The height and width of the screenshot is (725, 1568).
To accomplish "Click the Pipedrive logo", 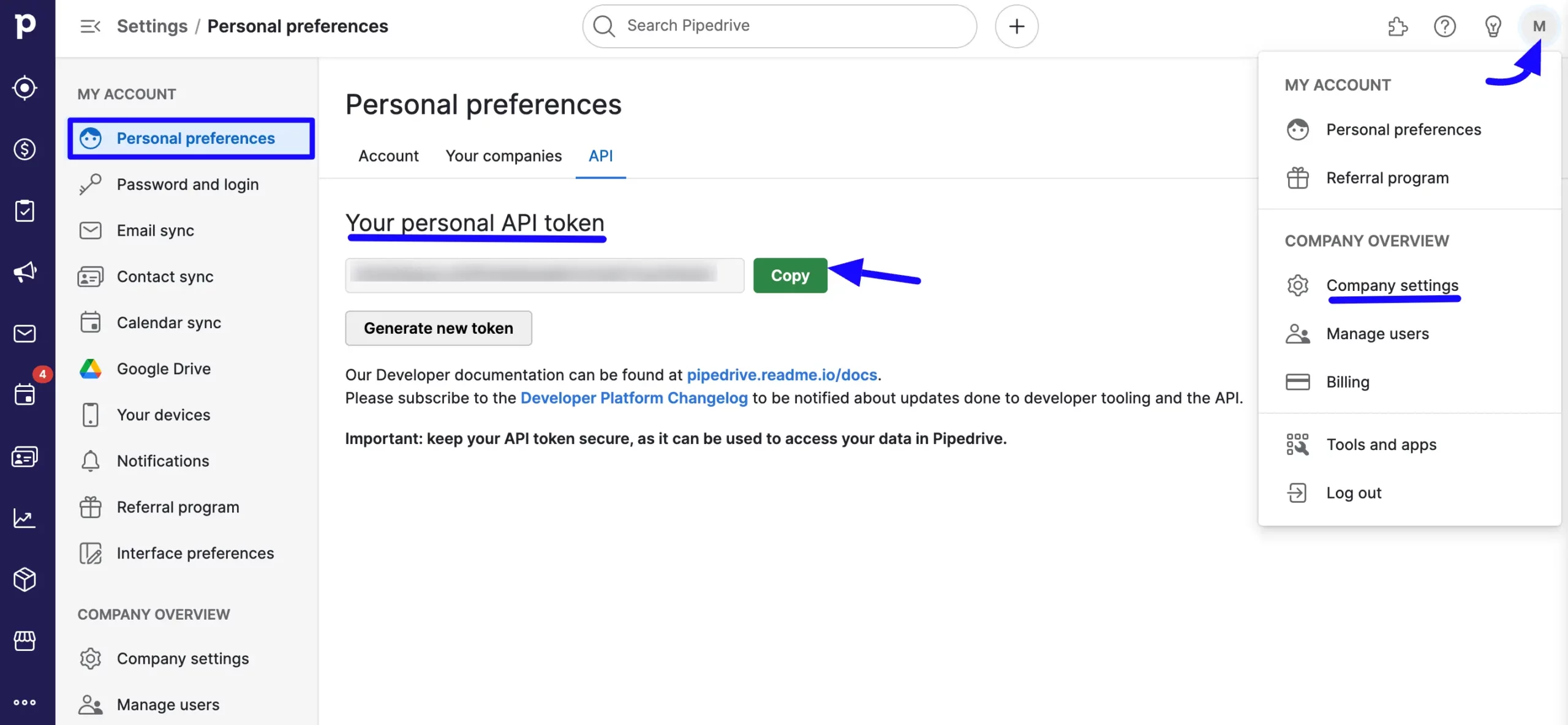I will click(x=24, y=26).
